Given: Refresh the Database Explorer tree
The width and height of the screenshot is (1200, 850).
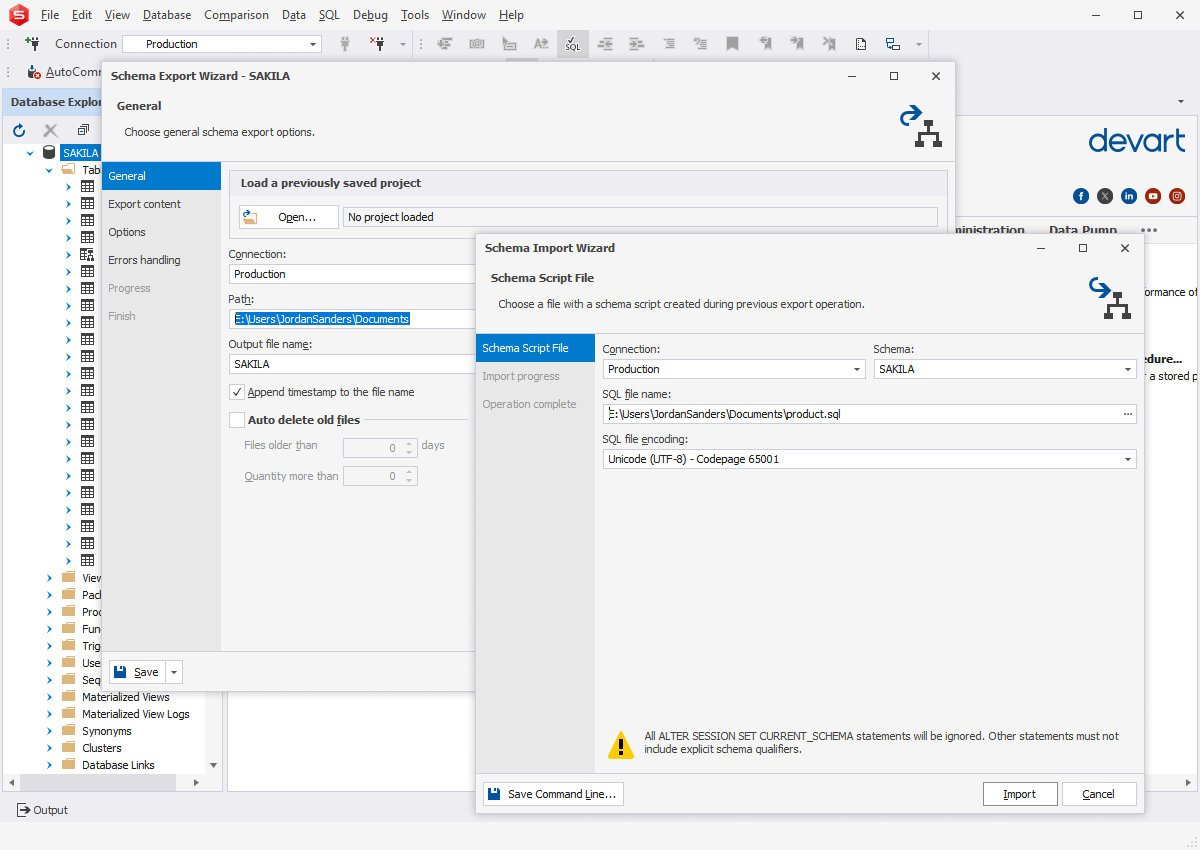Looking at the screenshot, I should click(x=19, y=130).
